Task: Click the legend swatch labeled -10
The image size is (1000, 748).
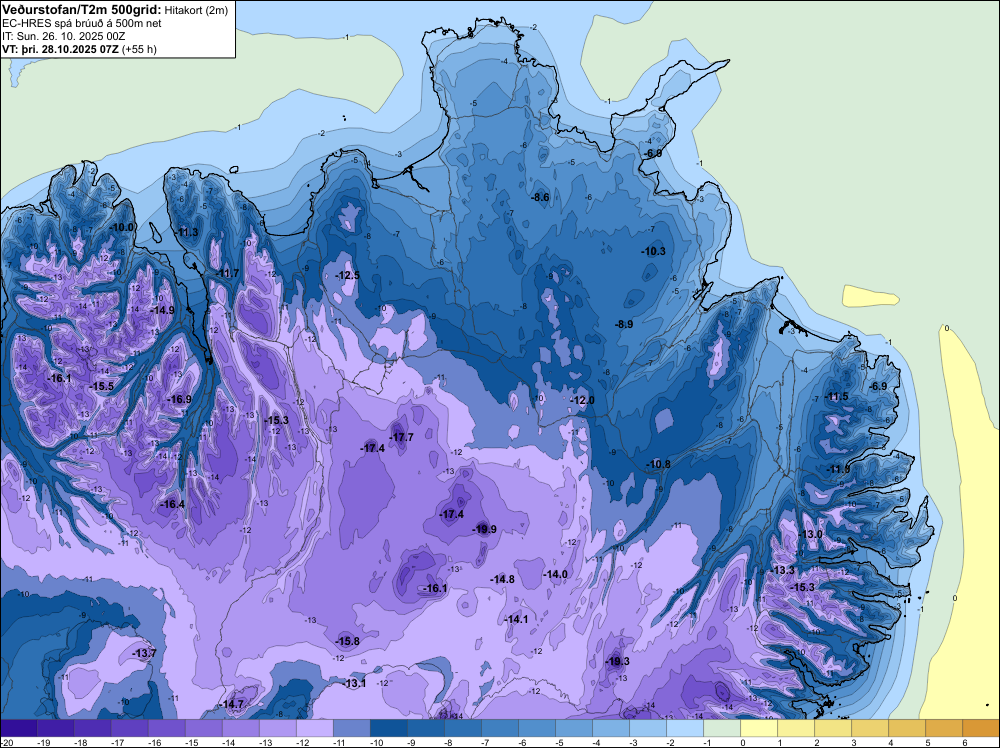Action: [388, 728]
